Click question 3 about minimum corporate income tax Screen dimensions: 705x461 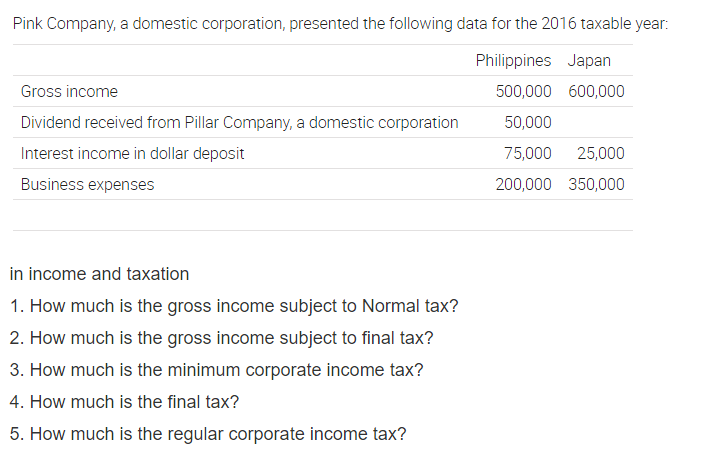click(x=216, y=370)
